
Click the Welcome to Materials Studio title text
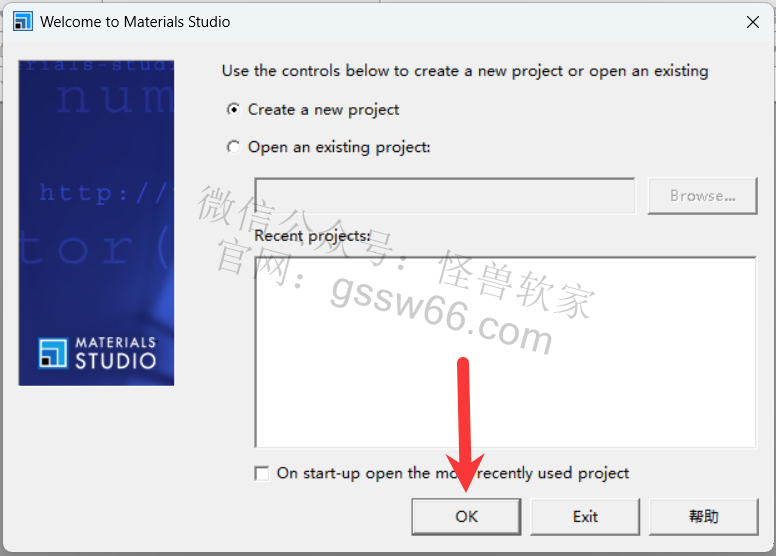(135, 22)
